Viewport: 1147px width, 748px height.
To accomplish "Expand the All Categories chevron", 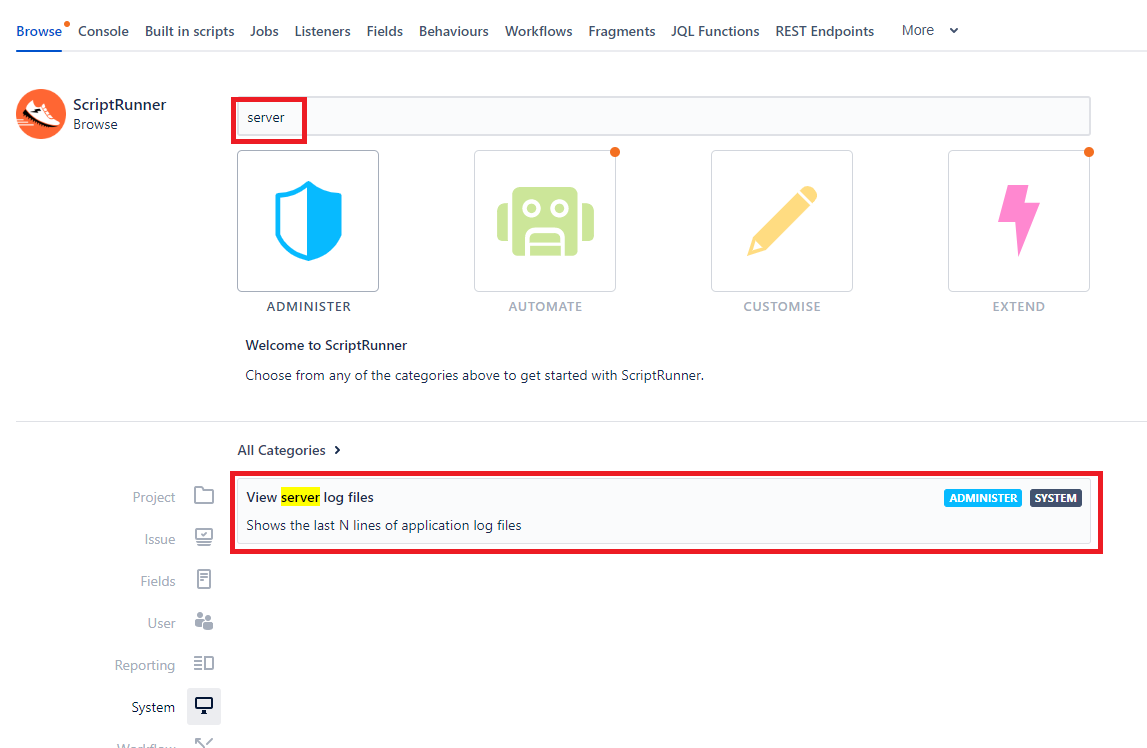I will click(x=337, y=450).
